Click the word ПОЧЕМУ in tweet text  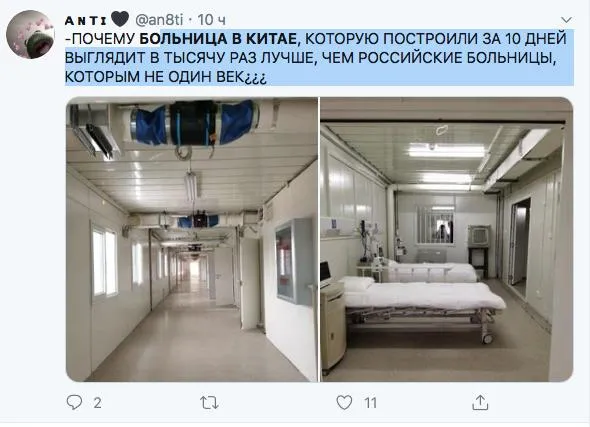click(102, 39)
